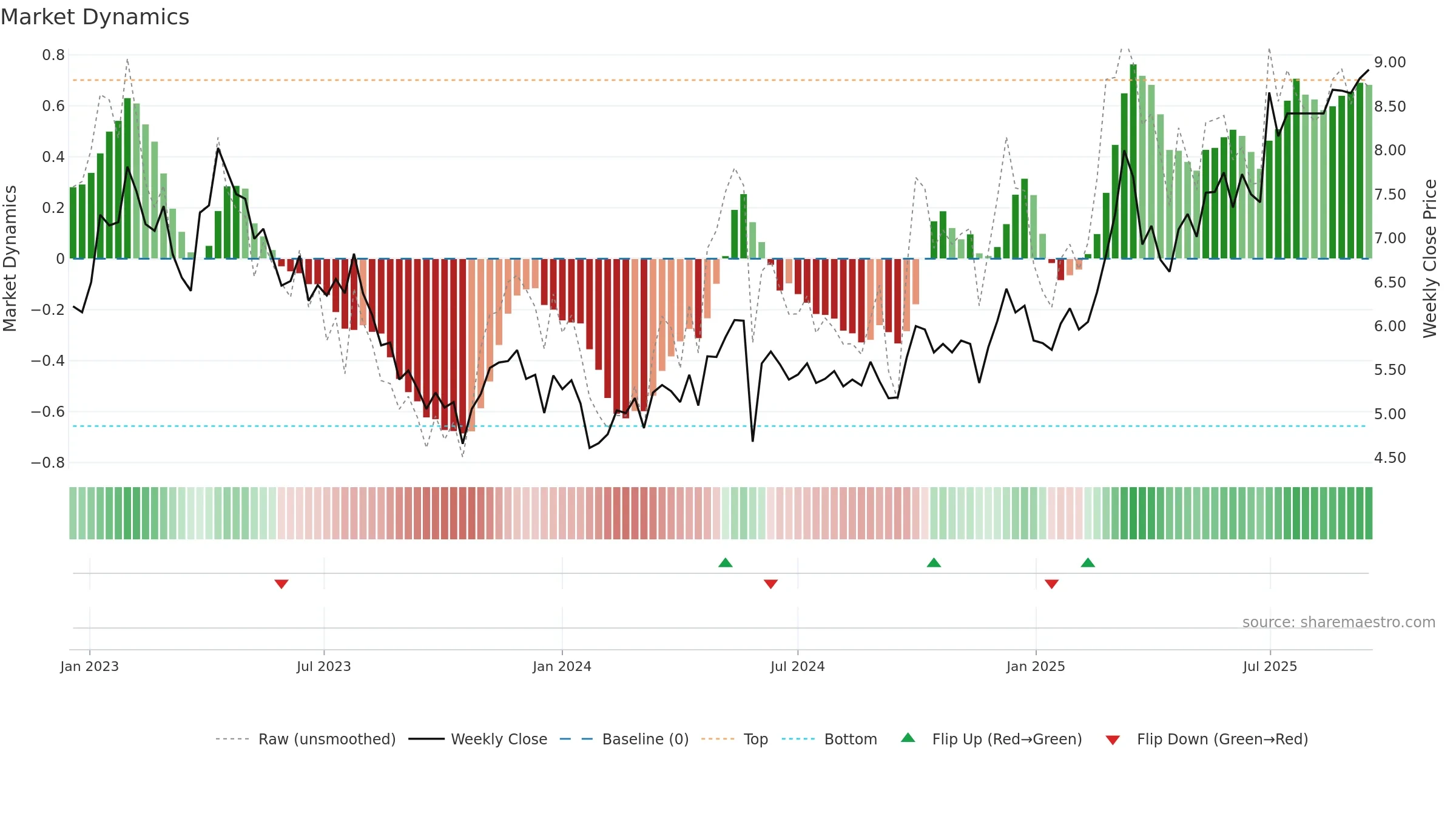Click the Jan 2024 x-axis label

click(562, 666)
